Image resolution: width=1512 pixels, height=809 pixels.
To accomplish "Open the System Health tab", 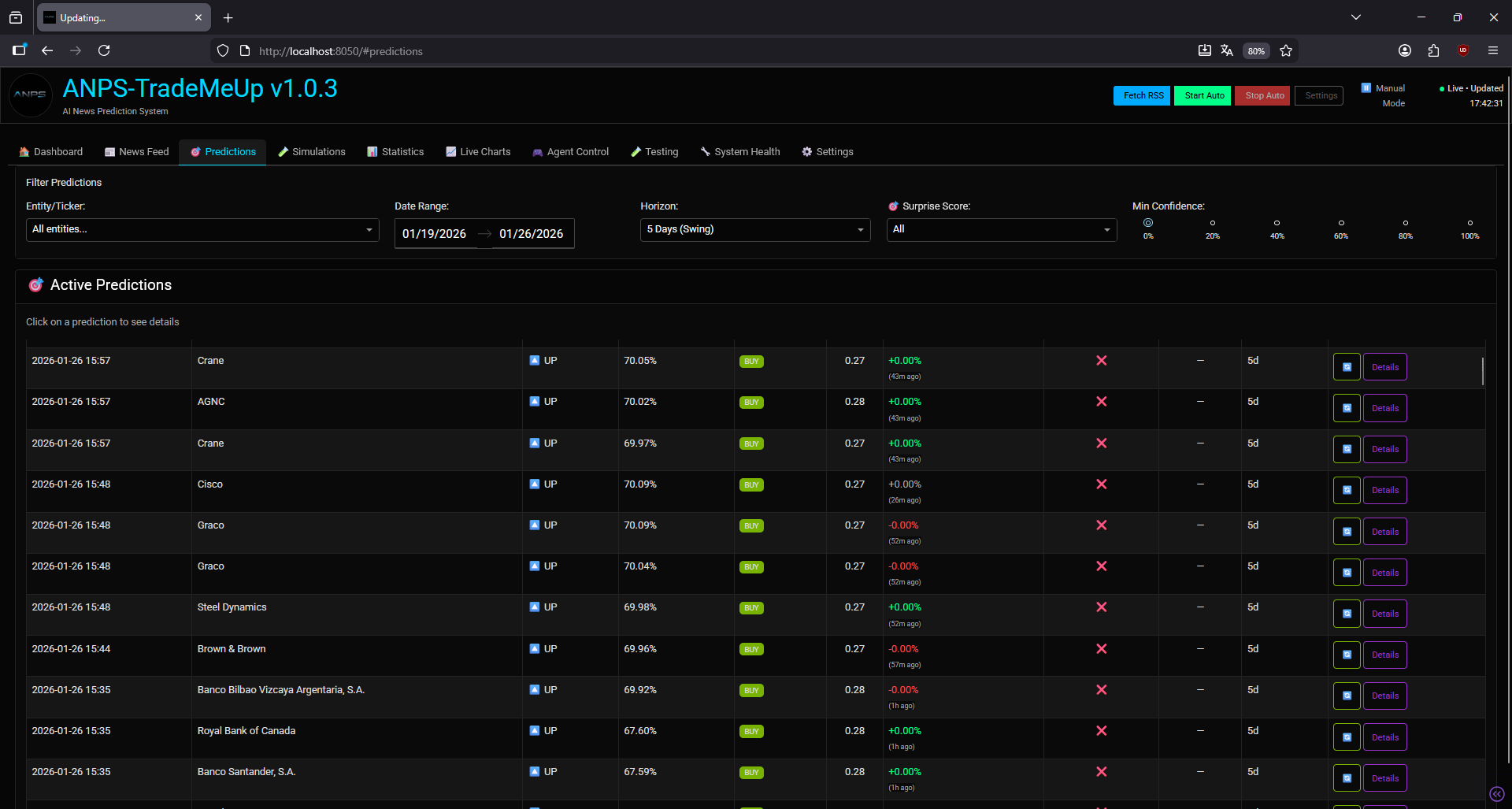I will pos(740,152).
